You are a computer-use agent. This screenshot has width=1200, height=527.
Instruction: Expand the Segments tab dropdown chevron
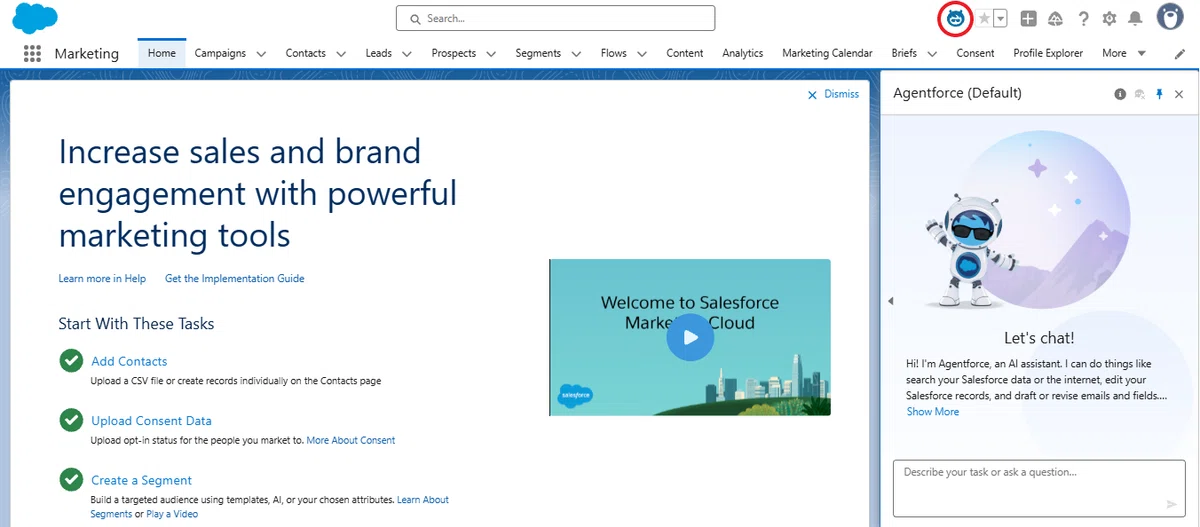pyautogui.click(x=575, y=54)
